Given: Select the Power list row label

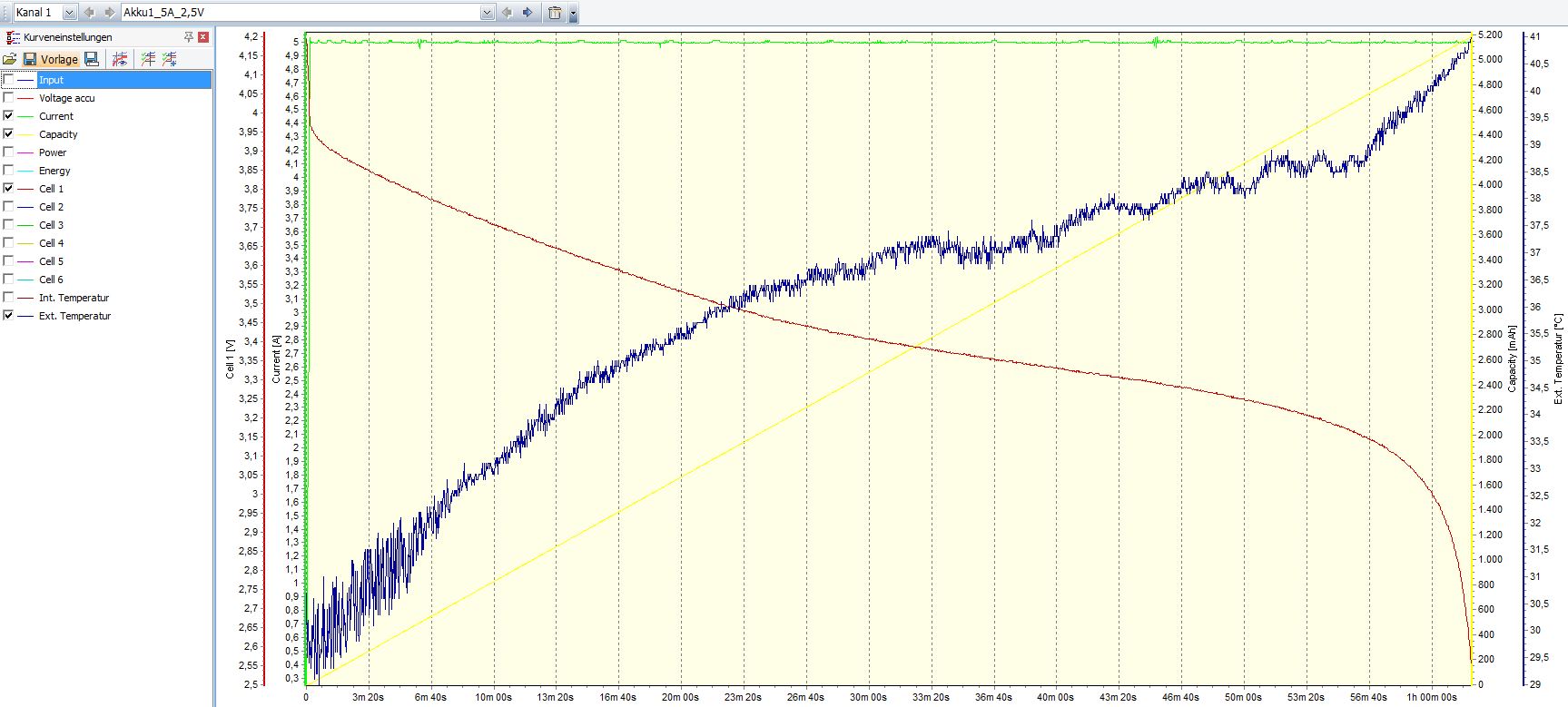Looking at the screenshot, I should (53, 152).
